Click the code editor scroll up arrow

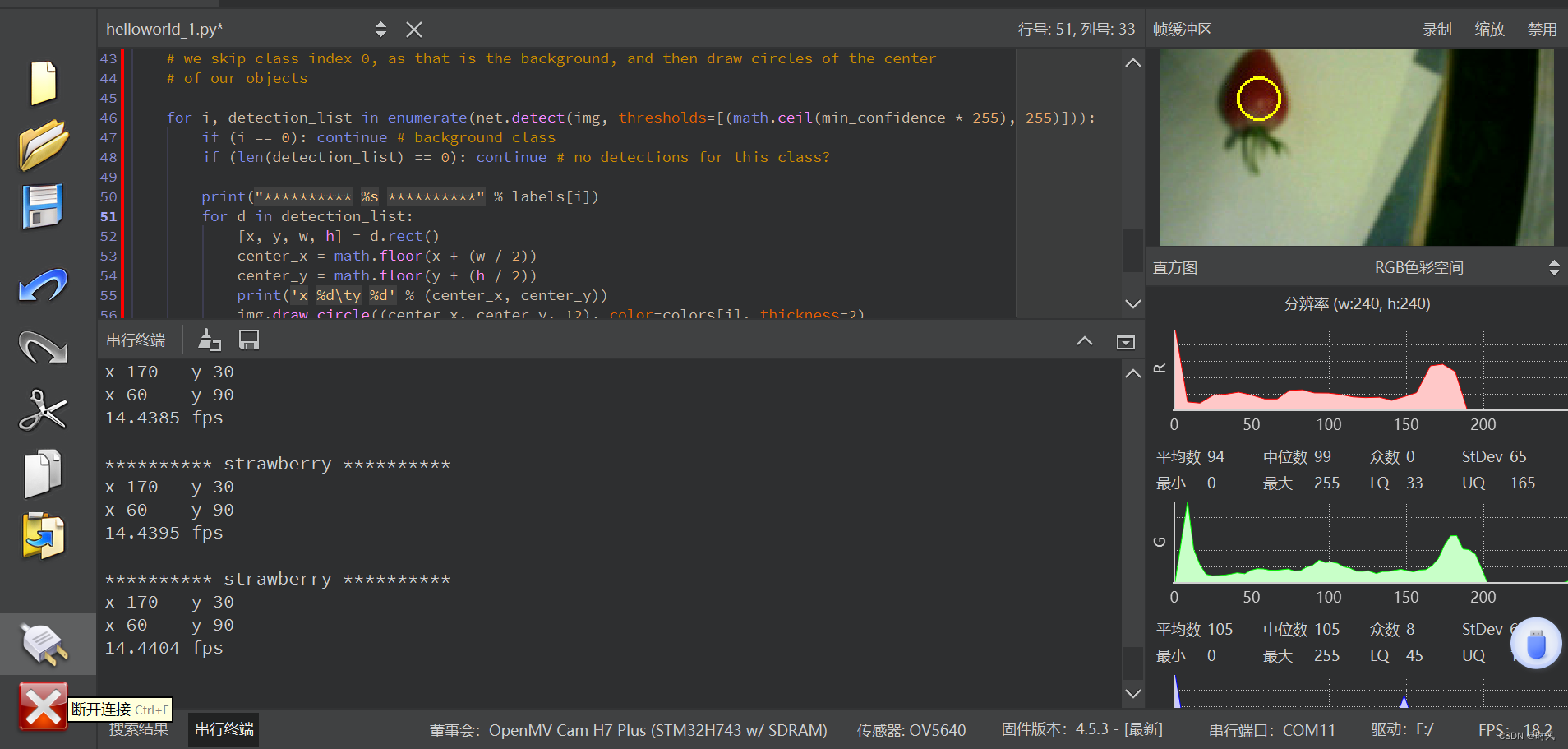click(x=1133, y=62)
